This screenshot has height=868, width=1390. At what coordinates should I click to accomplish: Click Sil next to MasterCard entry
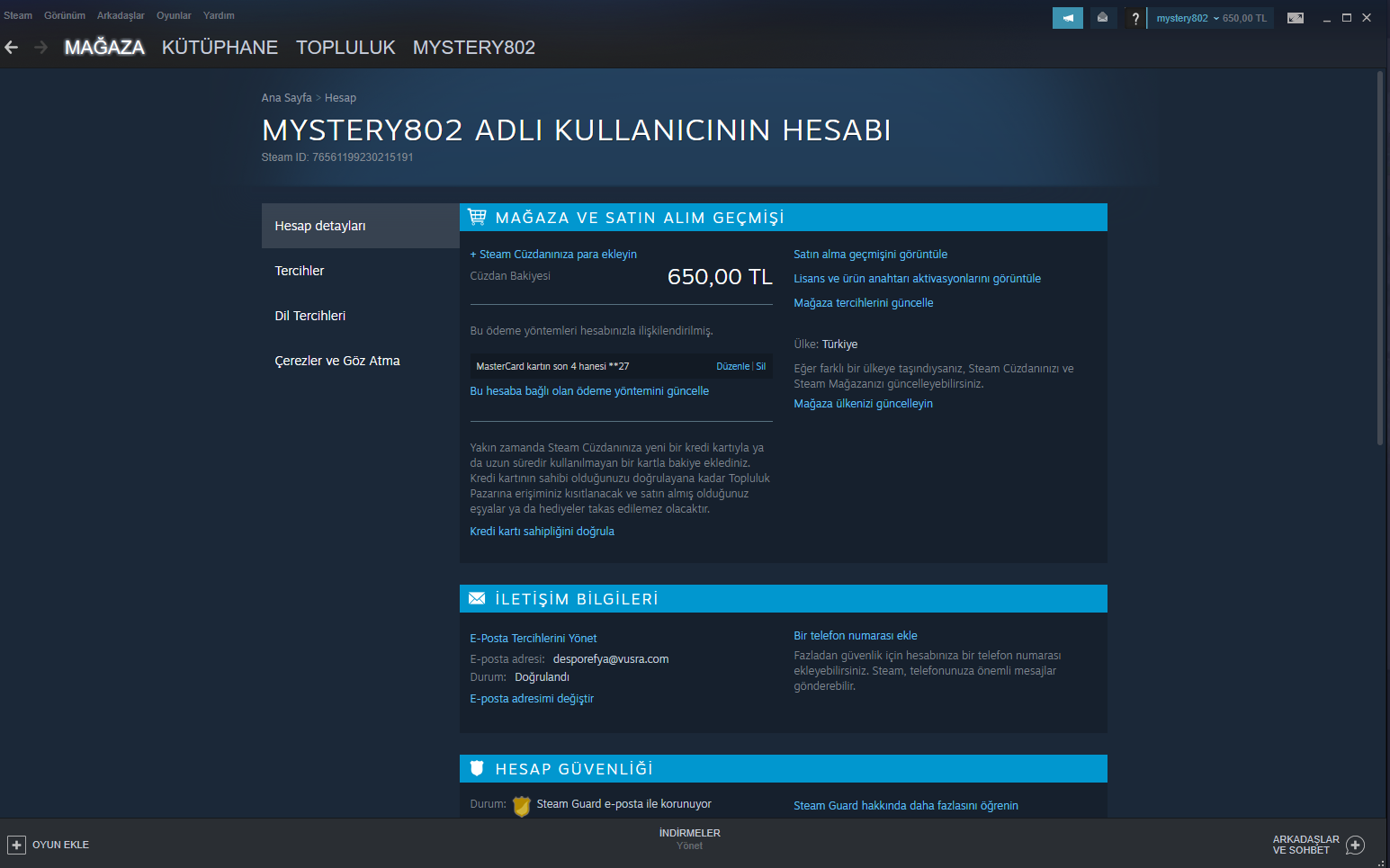[761, 366]
